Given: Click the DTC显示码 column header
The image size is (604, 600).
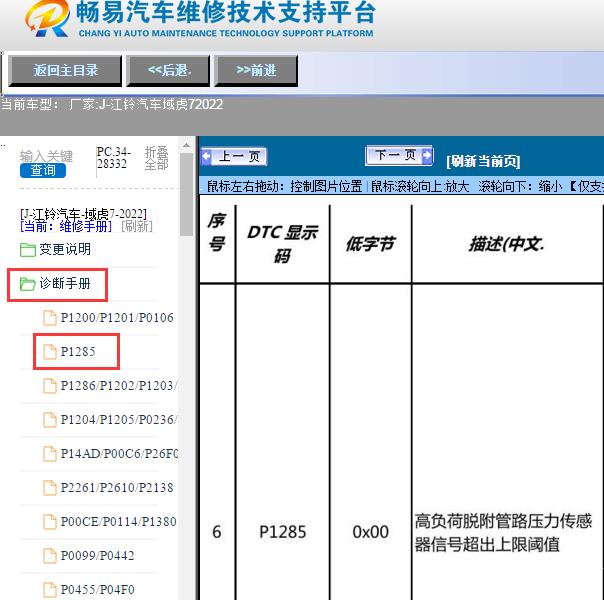Looking at the screenshot, I should point(282,244).
